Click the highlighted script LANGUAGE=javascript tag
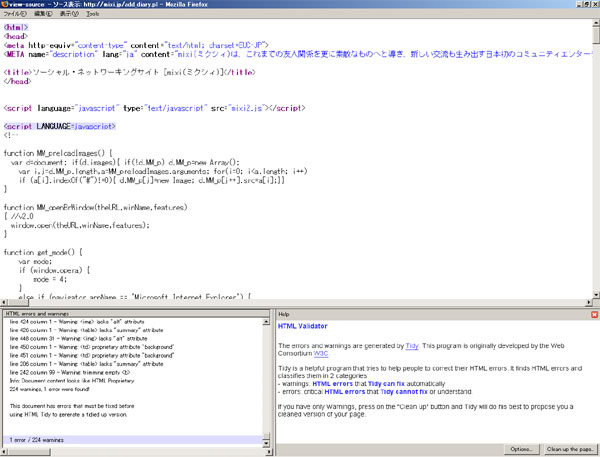This screenshot has height=457, width=600. (60, 126)
